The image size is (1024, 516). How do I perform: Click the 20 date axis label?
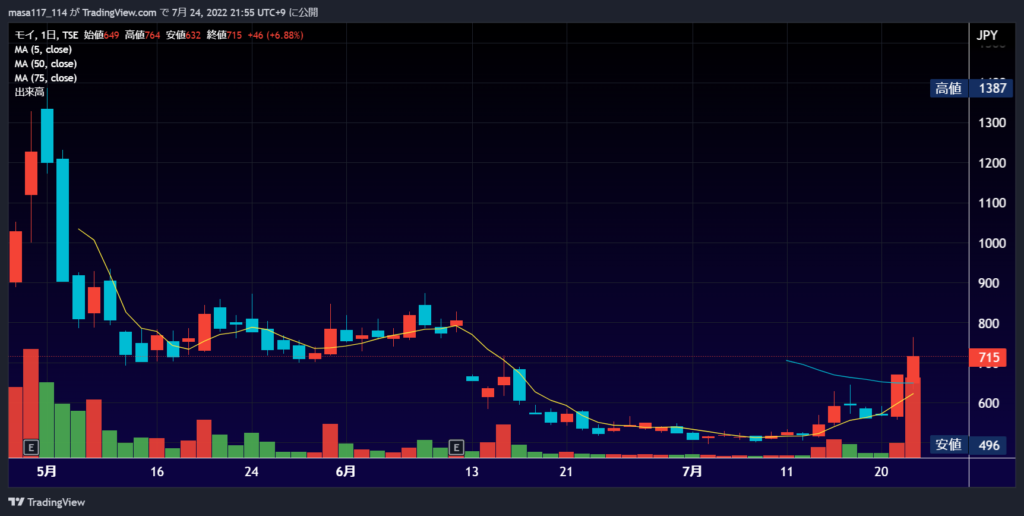pyautogui.click(x=881, y=472)
